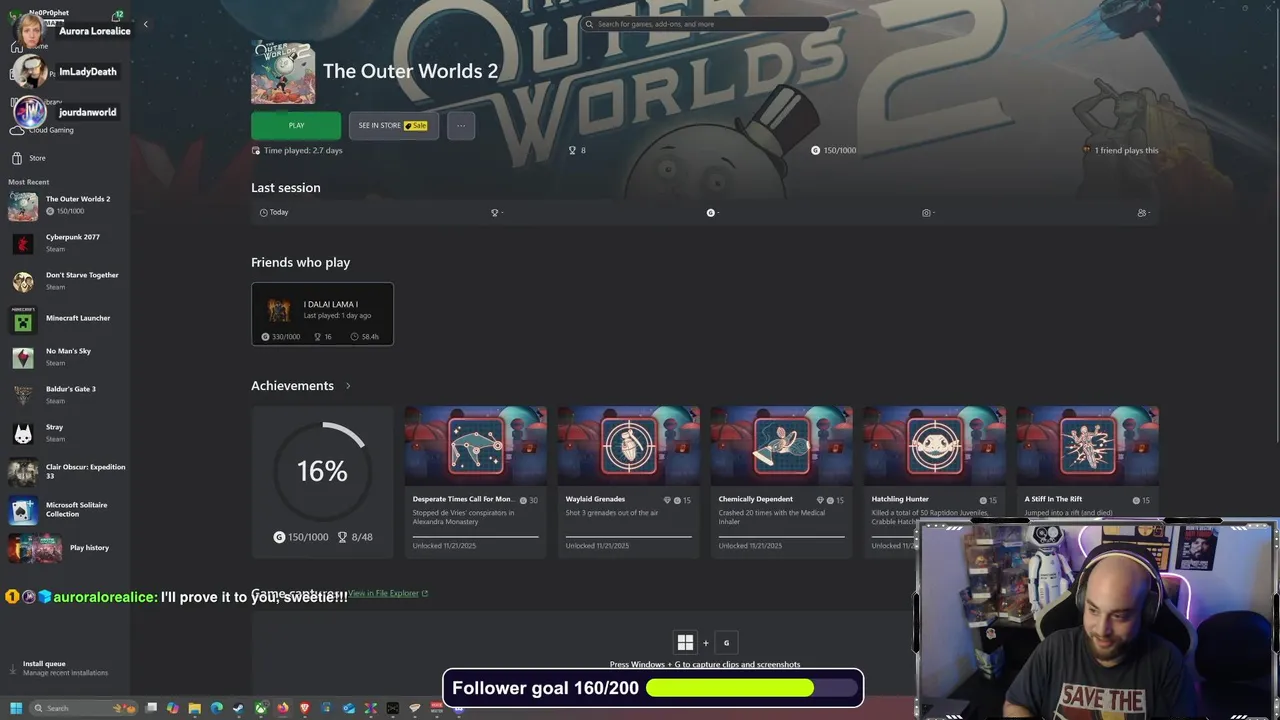The image size is (1280, 720).
Task: Select No Man's Sky in the sidebar
Action: click(65, 357)
